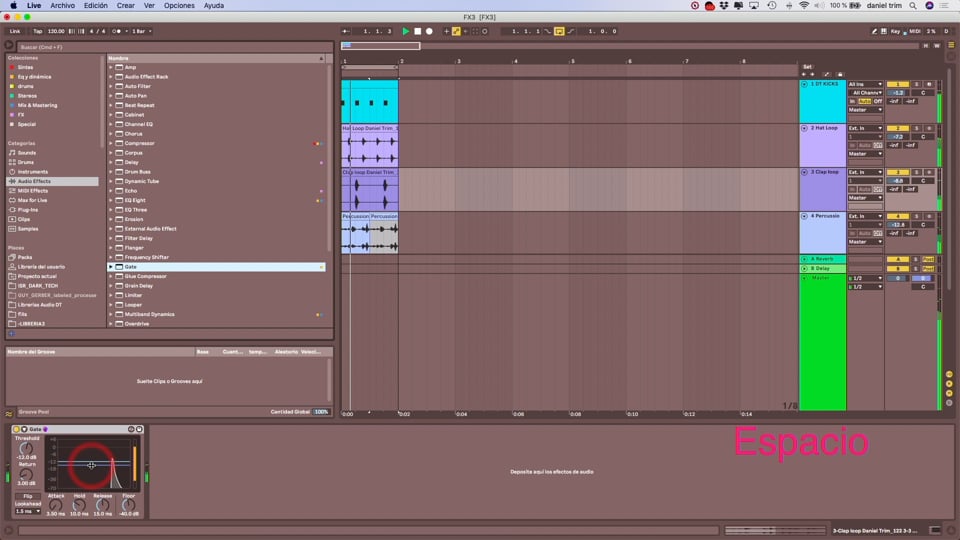The image size is (960, 540).
Task: Toggle the arrangement Loop switch
Action: [x=559, y=31]
